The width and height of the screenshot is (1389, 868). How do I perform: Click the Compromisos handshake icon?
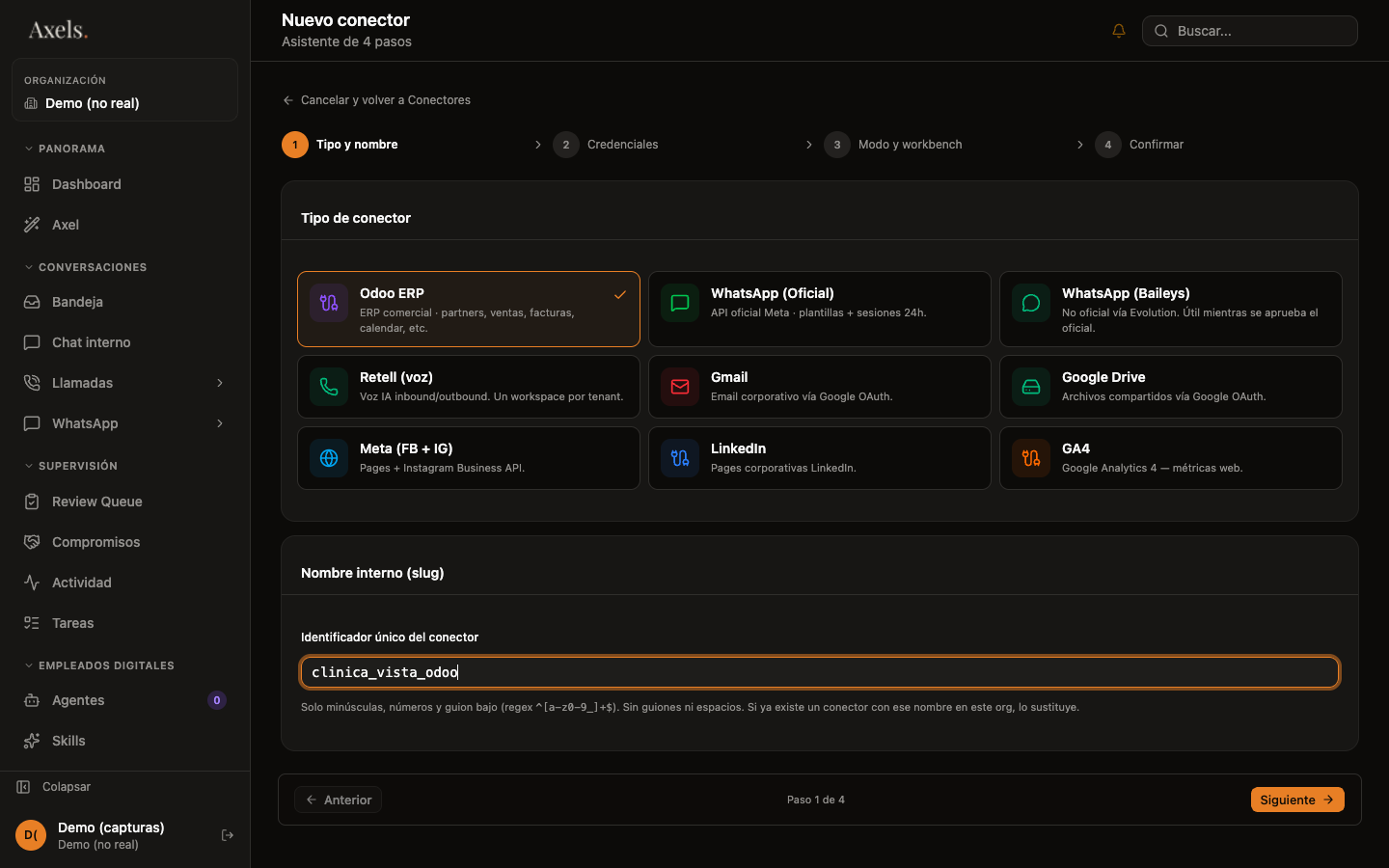tap(32, 542)
